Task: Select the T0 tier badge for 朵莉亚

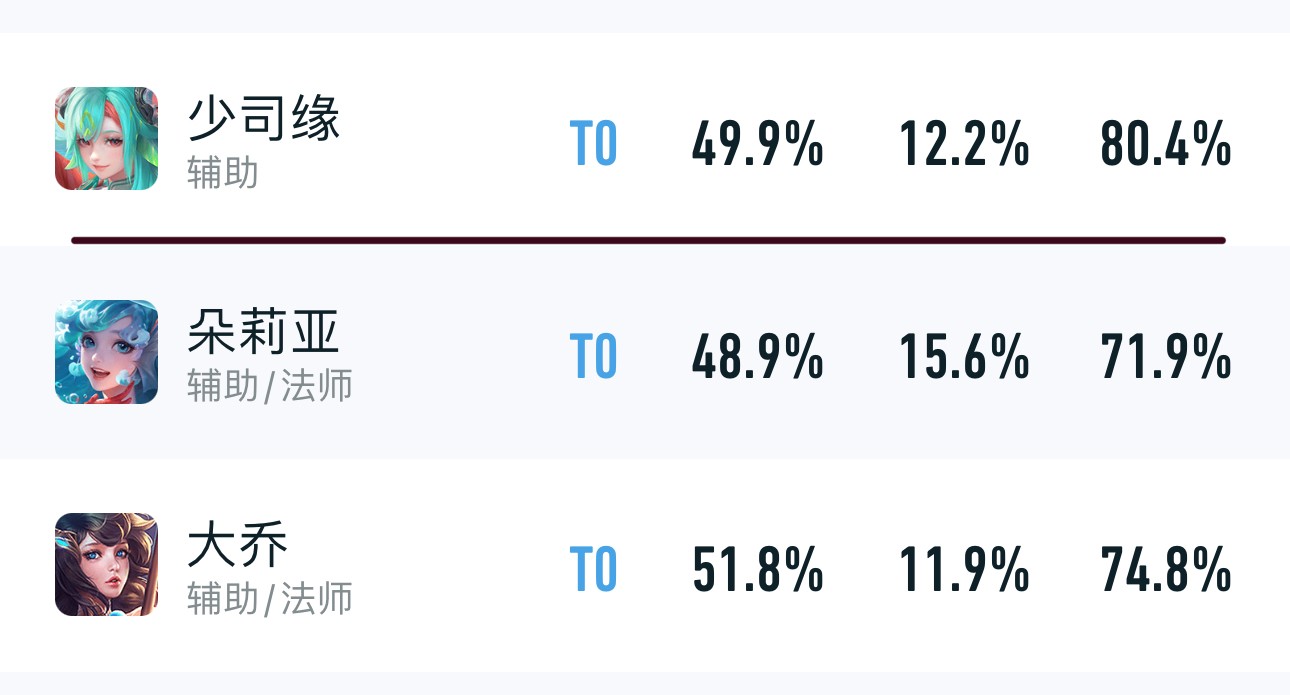Action: pyautogui.click(x=593, y=357)
